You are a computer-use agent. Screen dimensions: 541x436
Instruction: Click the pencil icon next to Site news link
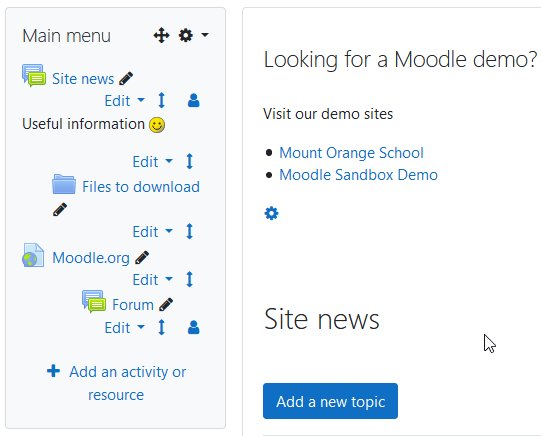pos(126,79)
